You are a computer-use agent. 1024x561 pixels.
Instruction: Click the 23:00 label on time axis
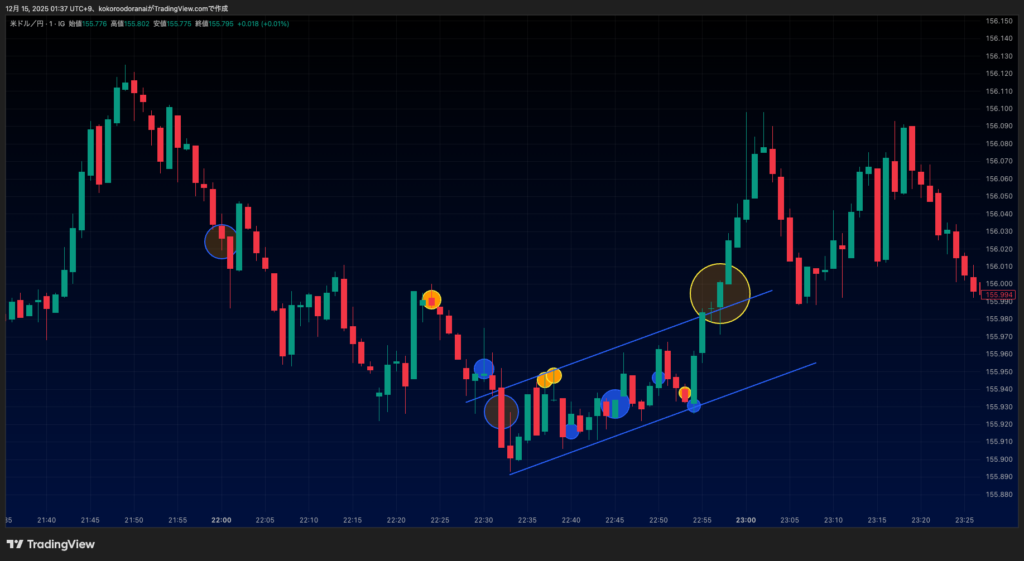[x=745, y=520]
